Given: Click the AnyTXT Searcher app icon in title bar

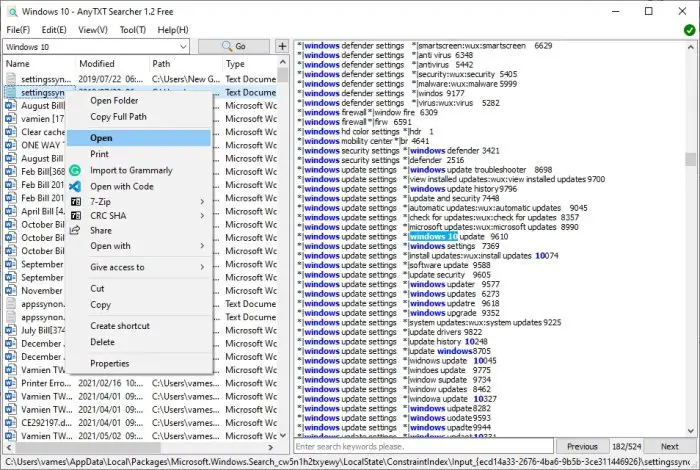Looking at the screenshot, I should point(12,12).
